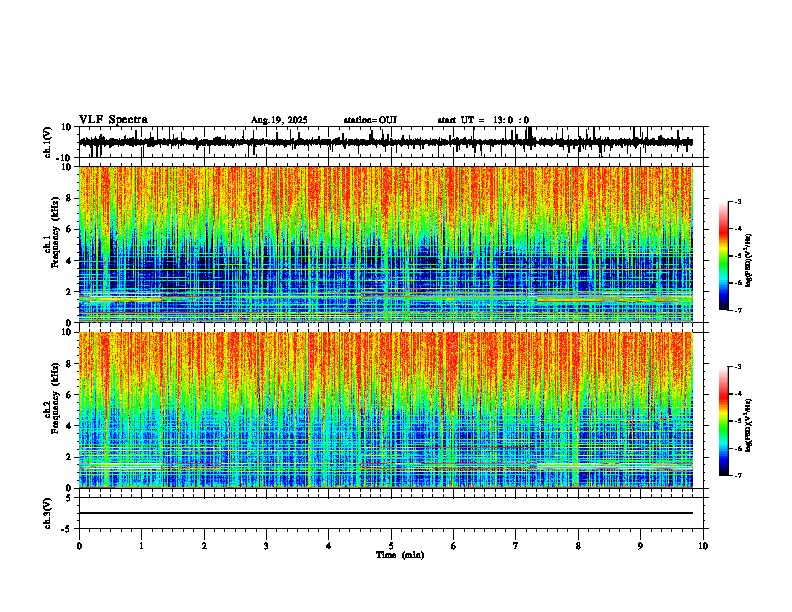Click the ch.2 spectrogram color scale bar
The height and width of the screenshot is (612, 792).
(x=724, y=421)
